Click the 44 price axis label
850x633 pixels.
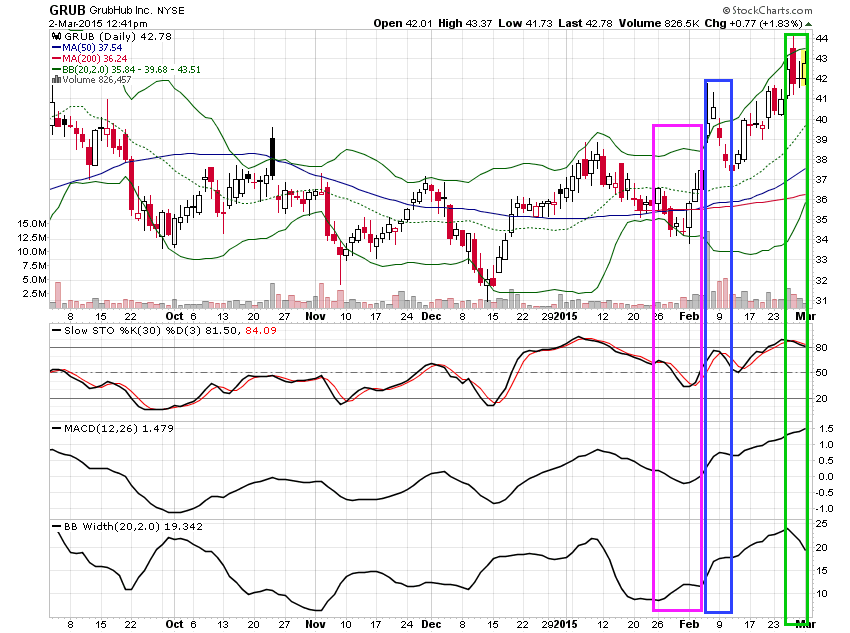822,38
